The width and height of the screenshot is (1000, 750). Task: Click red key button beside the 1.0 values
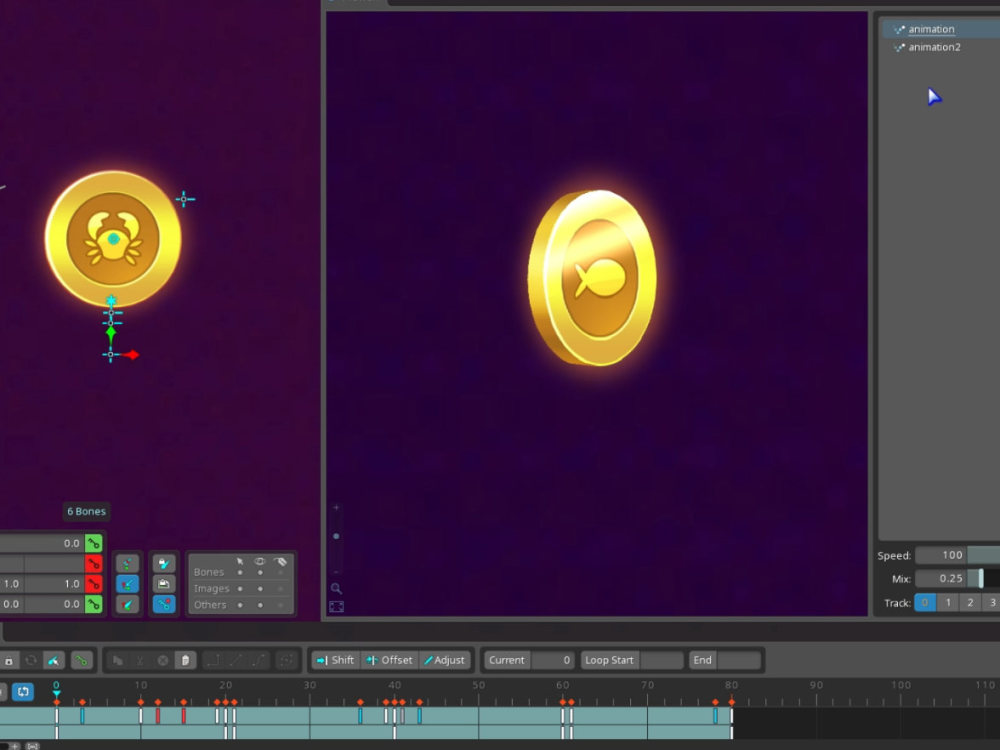tap(94, 584)
